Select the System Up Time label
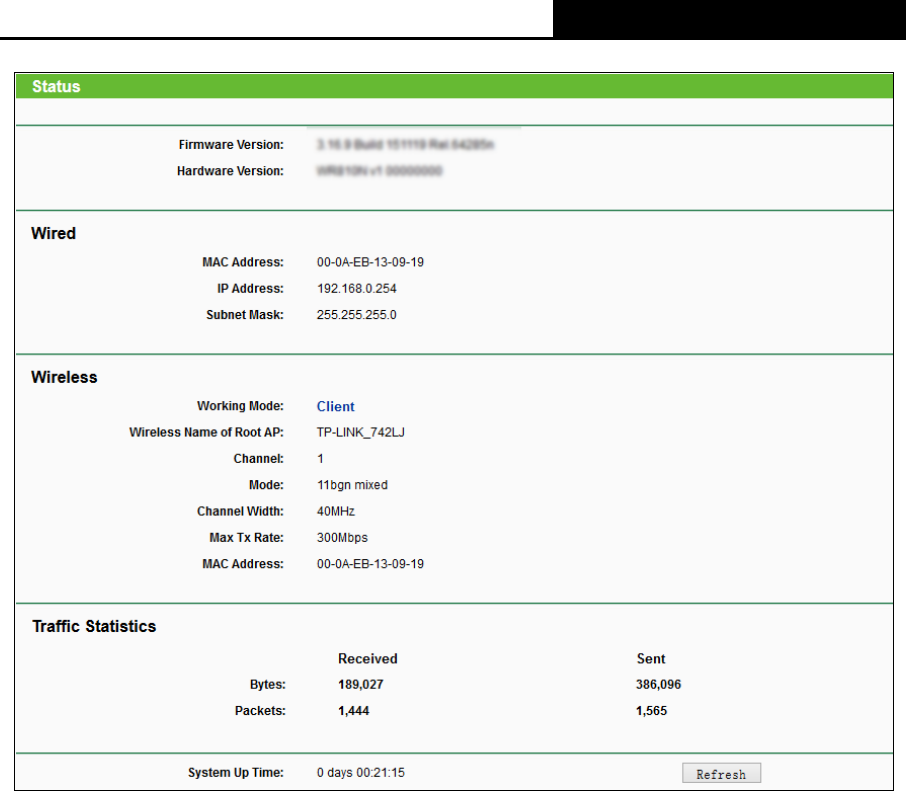906x791 pixels. [236, 773]
